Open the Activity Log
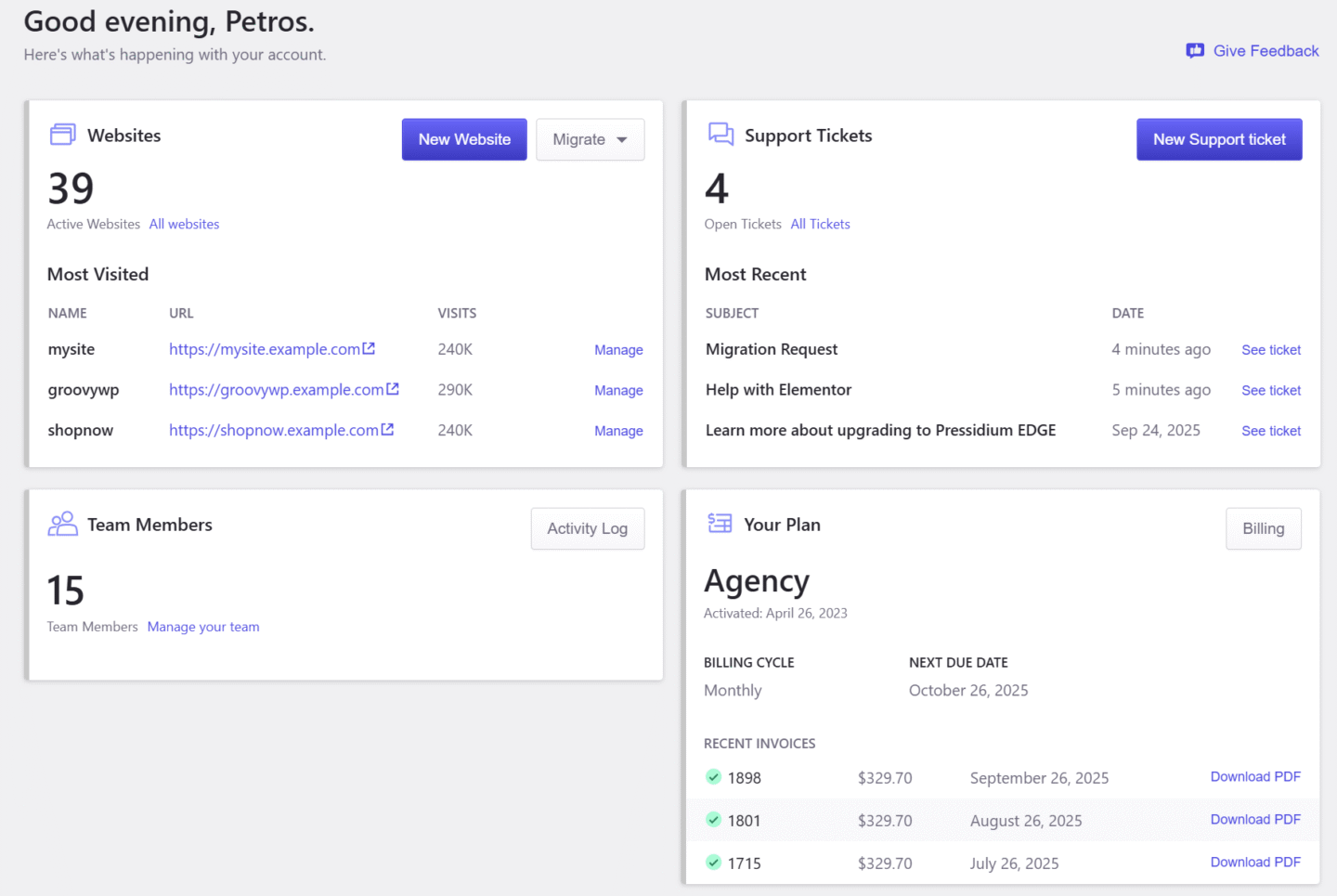 [587, 528]
